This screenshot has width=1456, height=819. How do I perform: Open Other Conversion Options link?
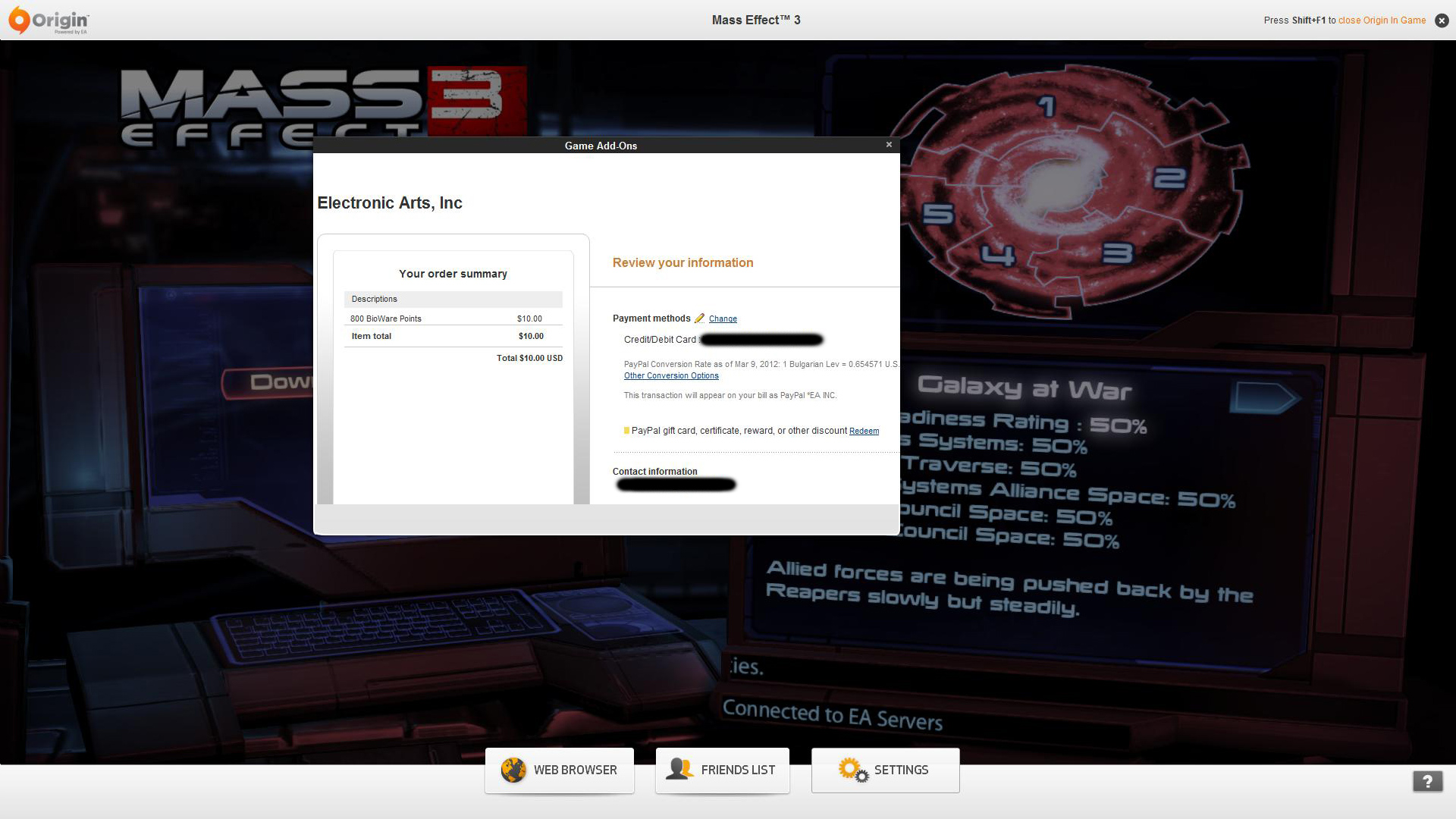tap(671, 376)
